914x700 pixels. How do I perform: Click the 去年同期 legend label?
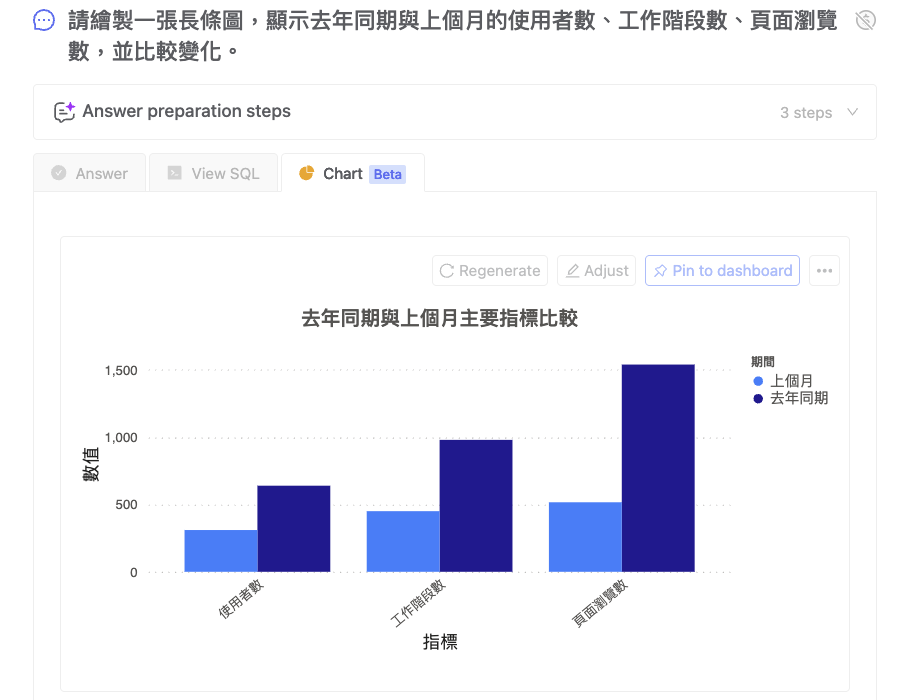tap(799, 399)
